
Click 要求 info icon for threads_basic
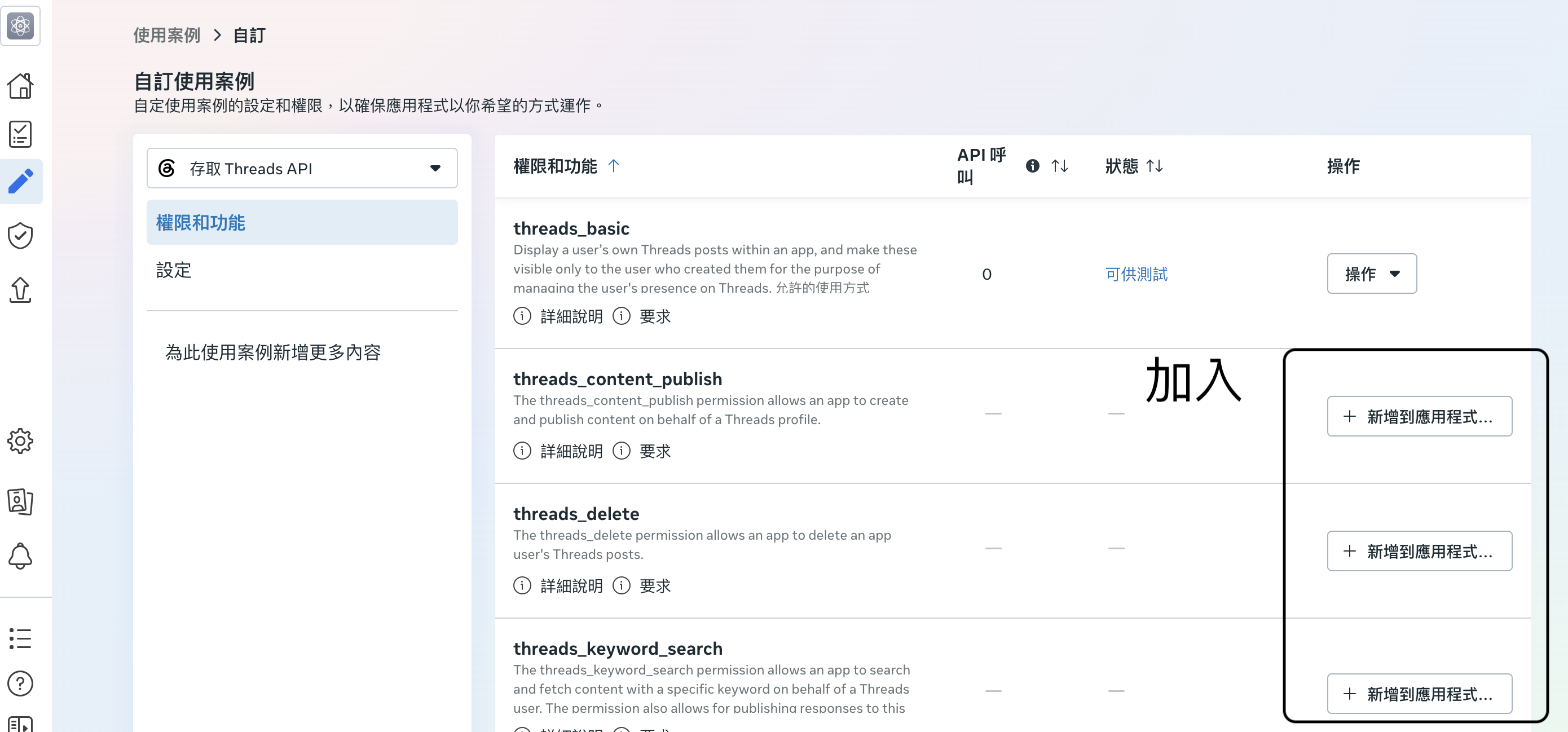622,316
